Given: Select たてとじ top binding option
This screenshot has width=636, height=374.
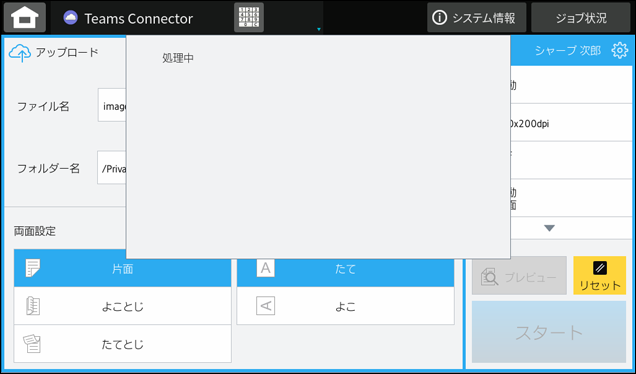Looking at the screenshot, I should 122,344.
